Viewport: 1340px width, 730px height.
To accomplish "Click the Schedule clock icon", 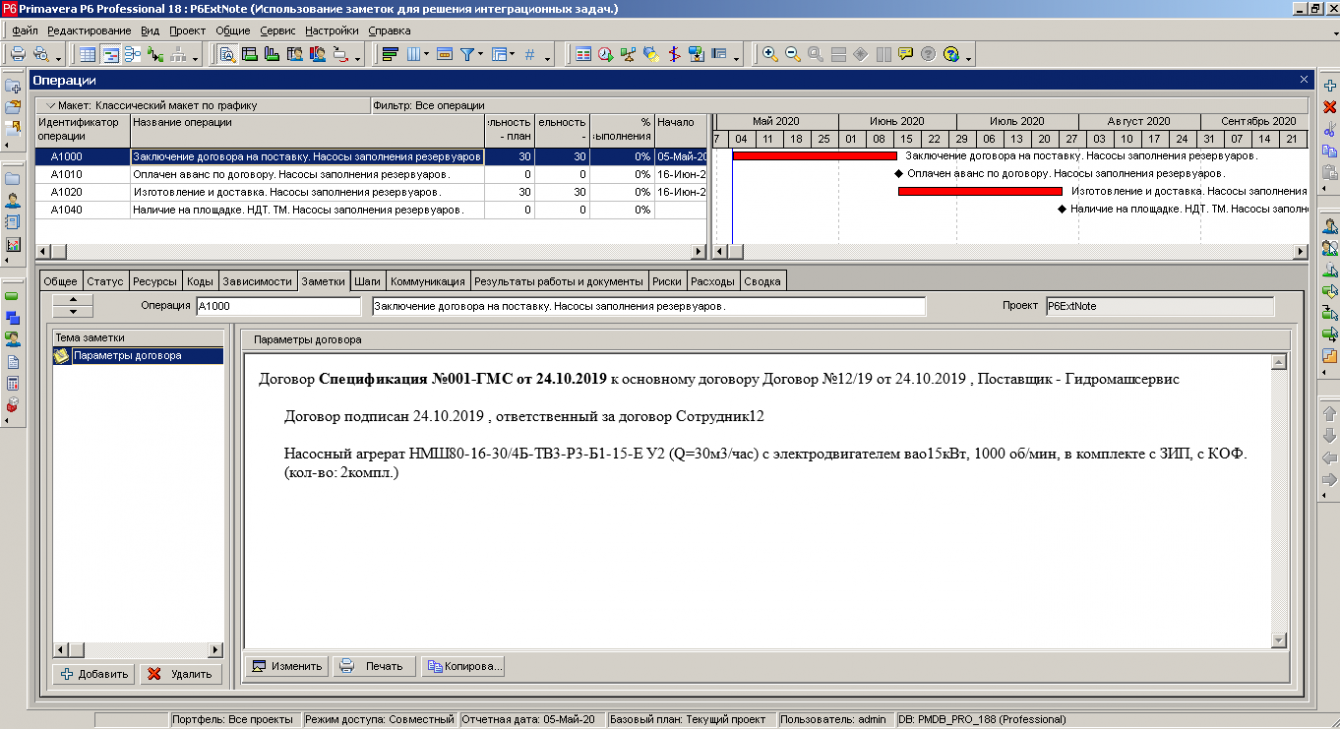I will [605, 54].
